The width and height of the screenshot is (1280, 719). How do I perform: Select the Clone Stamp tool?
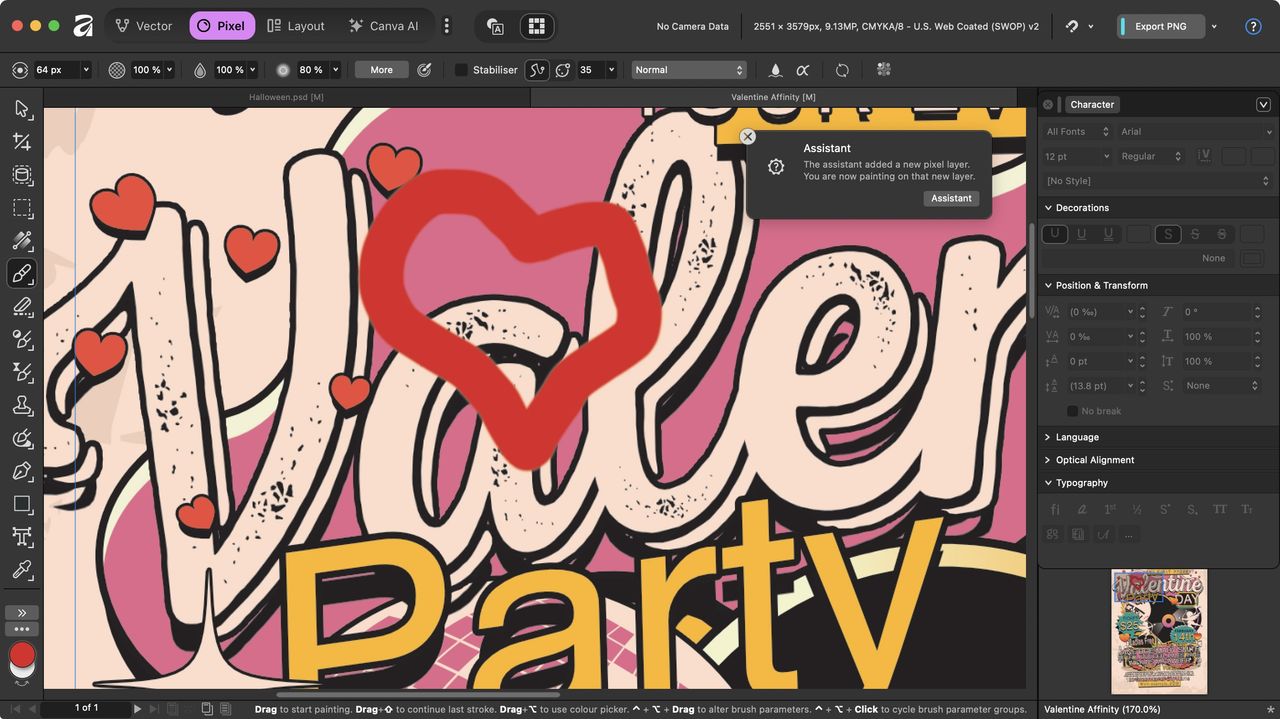[x=22, y=405]
